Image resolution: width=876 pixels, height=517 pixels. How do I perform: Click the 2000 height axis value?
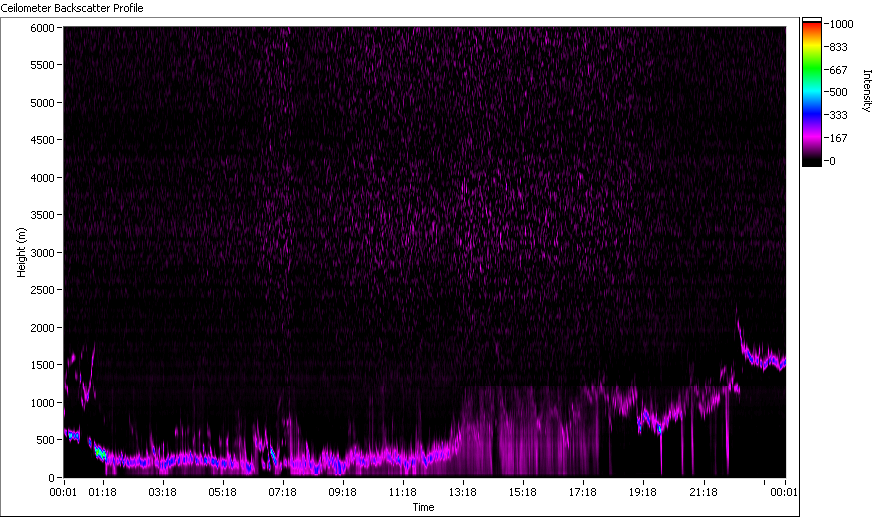tap(42, 328)
